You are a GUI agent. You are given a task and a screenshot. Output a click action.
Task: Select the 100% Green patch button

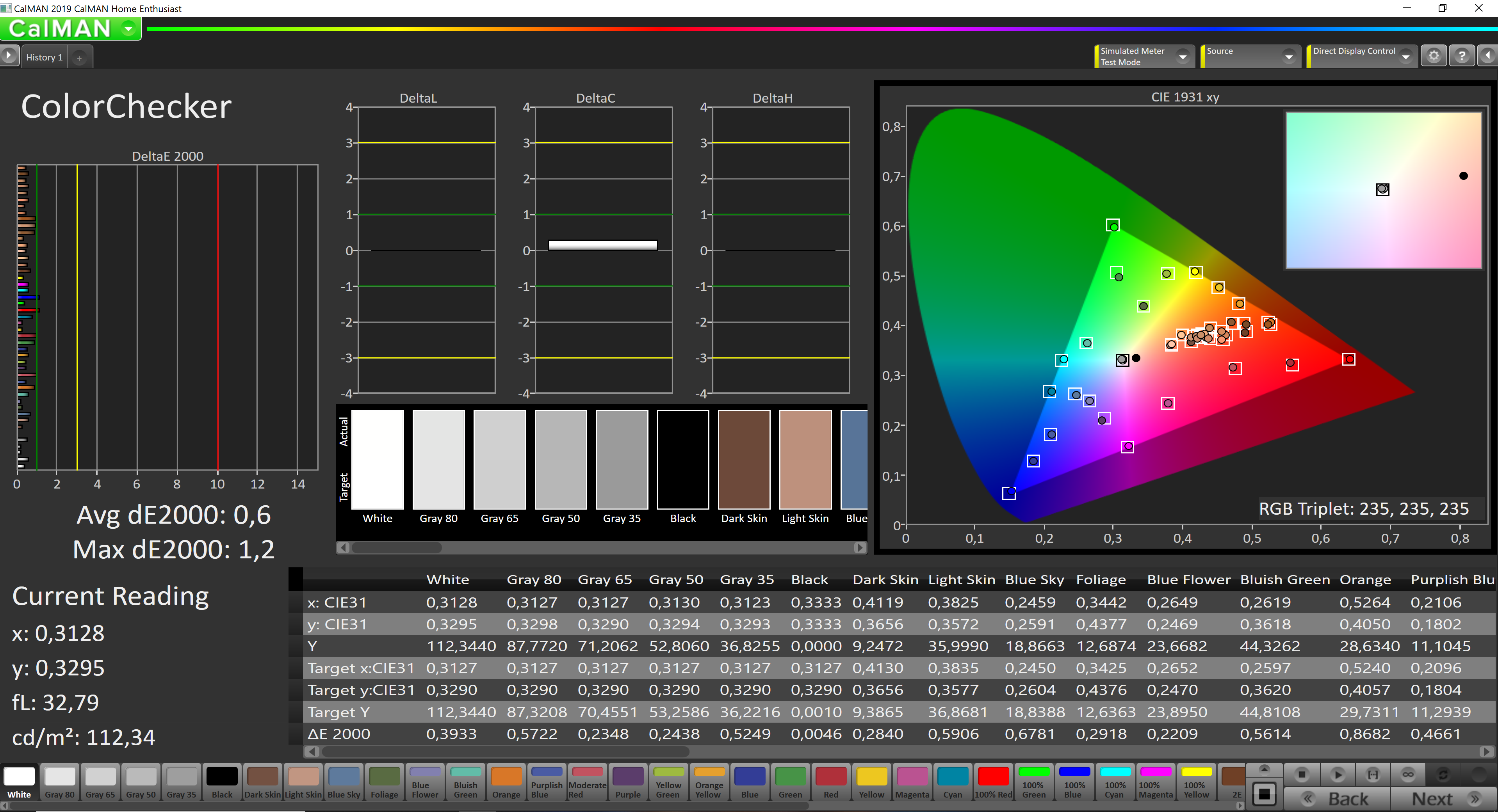coord(1034,782)
